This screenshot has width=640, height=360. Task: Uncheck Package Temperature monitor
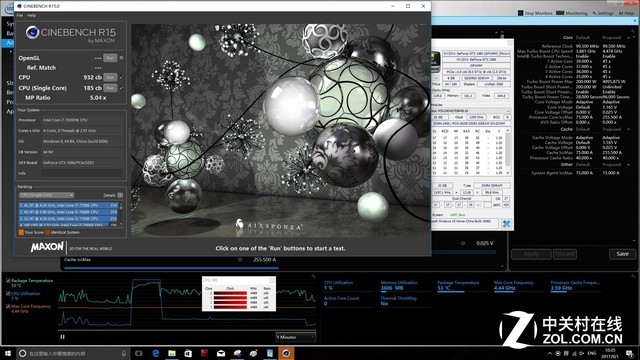8,281
